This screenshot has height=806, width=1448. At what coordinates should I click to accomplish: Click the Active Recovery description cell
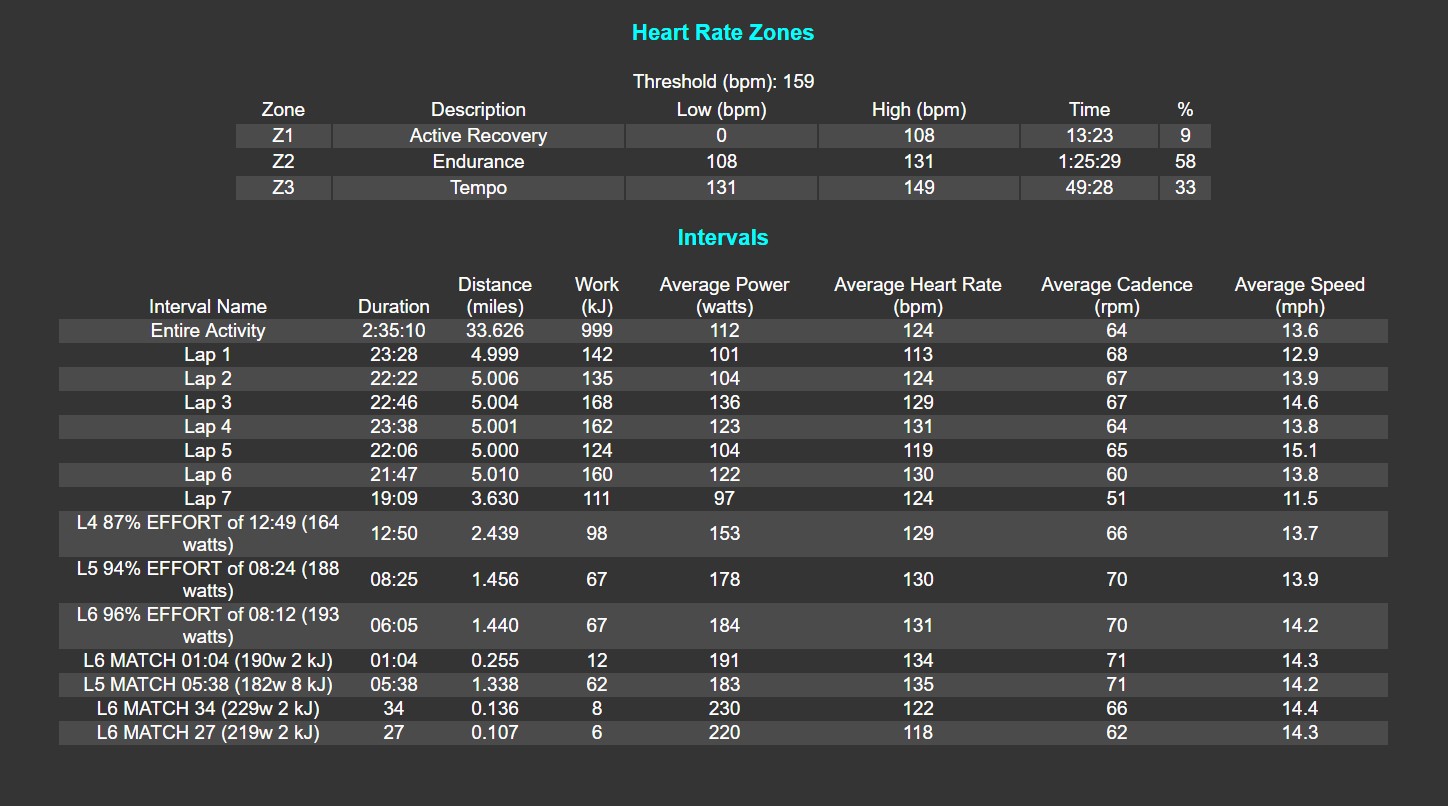pyautogui.click(x=478, y=136)
